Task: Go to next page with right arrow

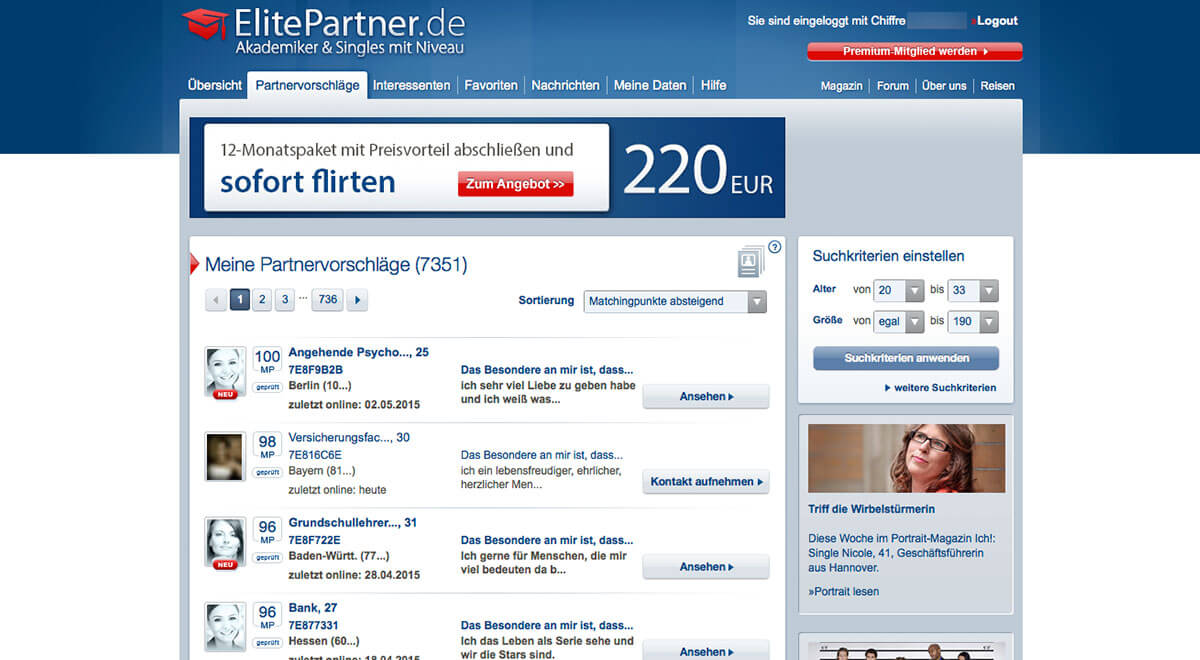Action: [x=356, y=299]
